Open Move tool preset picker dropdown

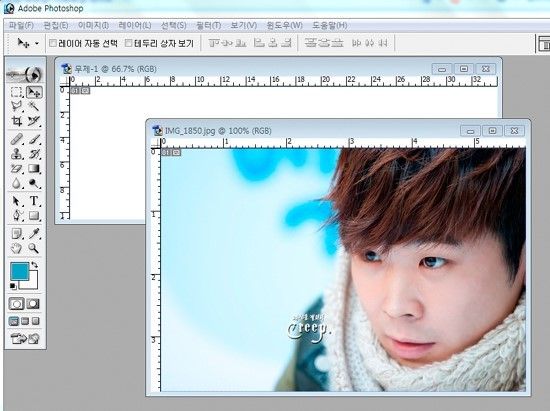pyautogui.click(x=37, y=44)
